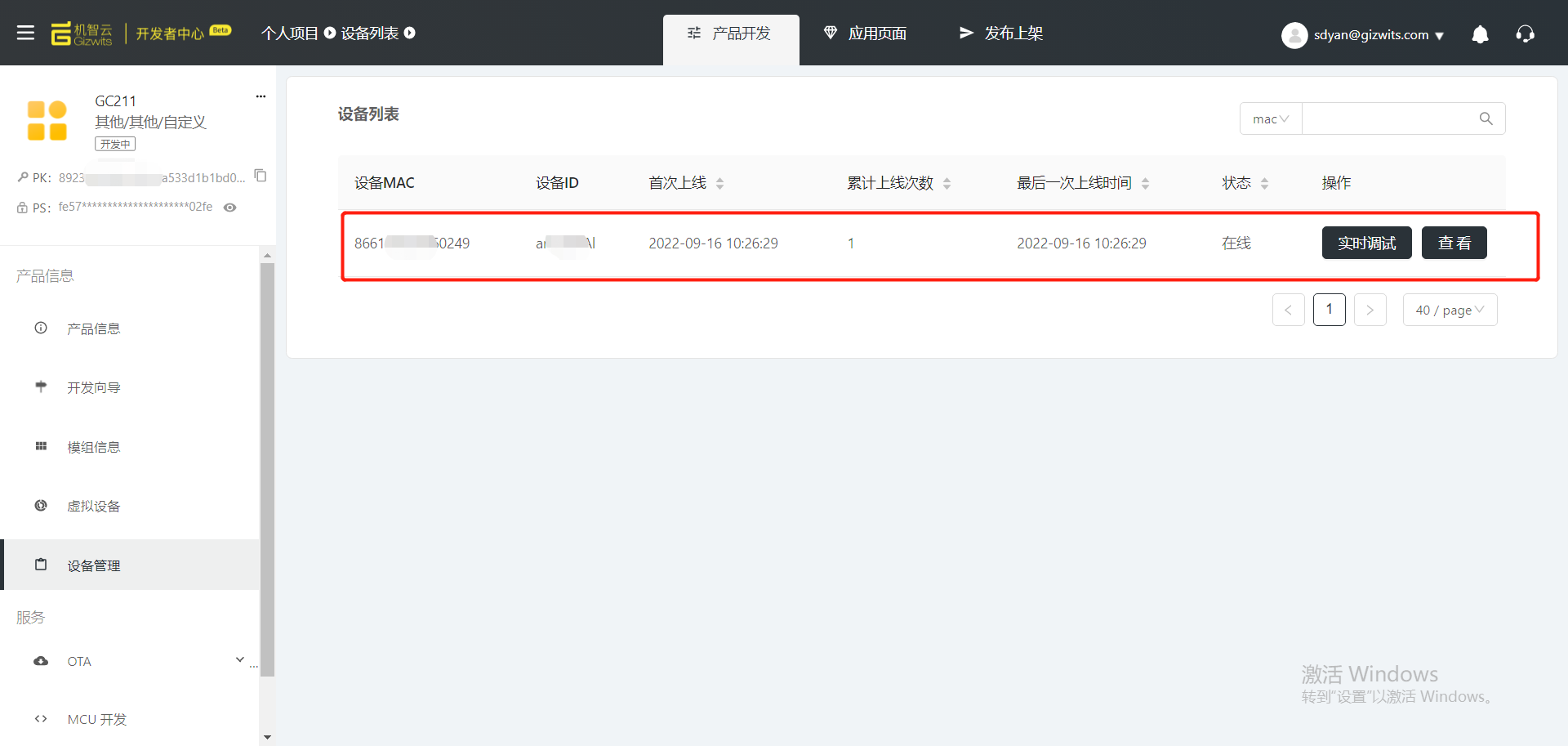The height and width of the screenshot is (746, 1568).
Task: Click the 查看 button for the device
Action: 1454,243
